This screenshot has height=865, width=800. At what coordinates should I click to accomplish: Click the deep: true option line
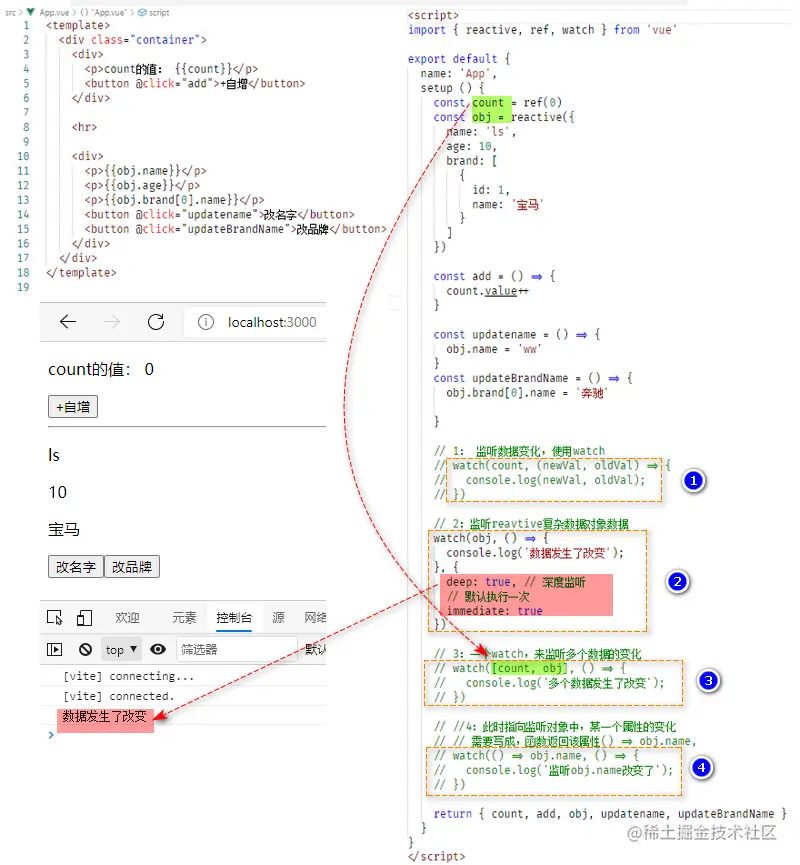point(516,582)
